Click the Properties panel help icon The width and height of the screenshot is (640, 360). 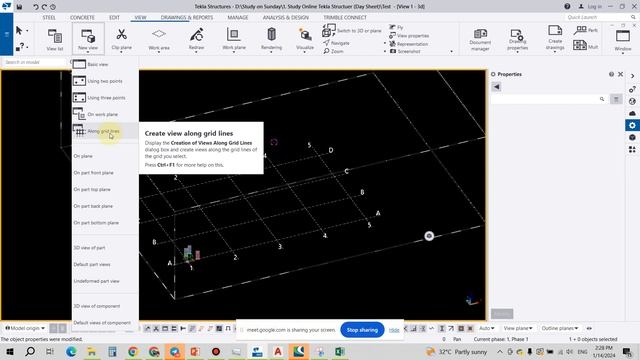[x=611, y=74]
